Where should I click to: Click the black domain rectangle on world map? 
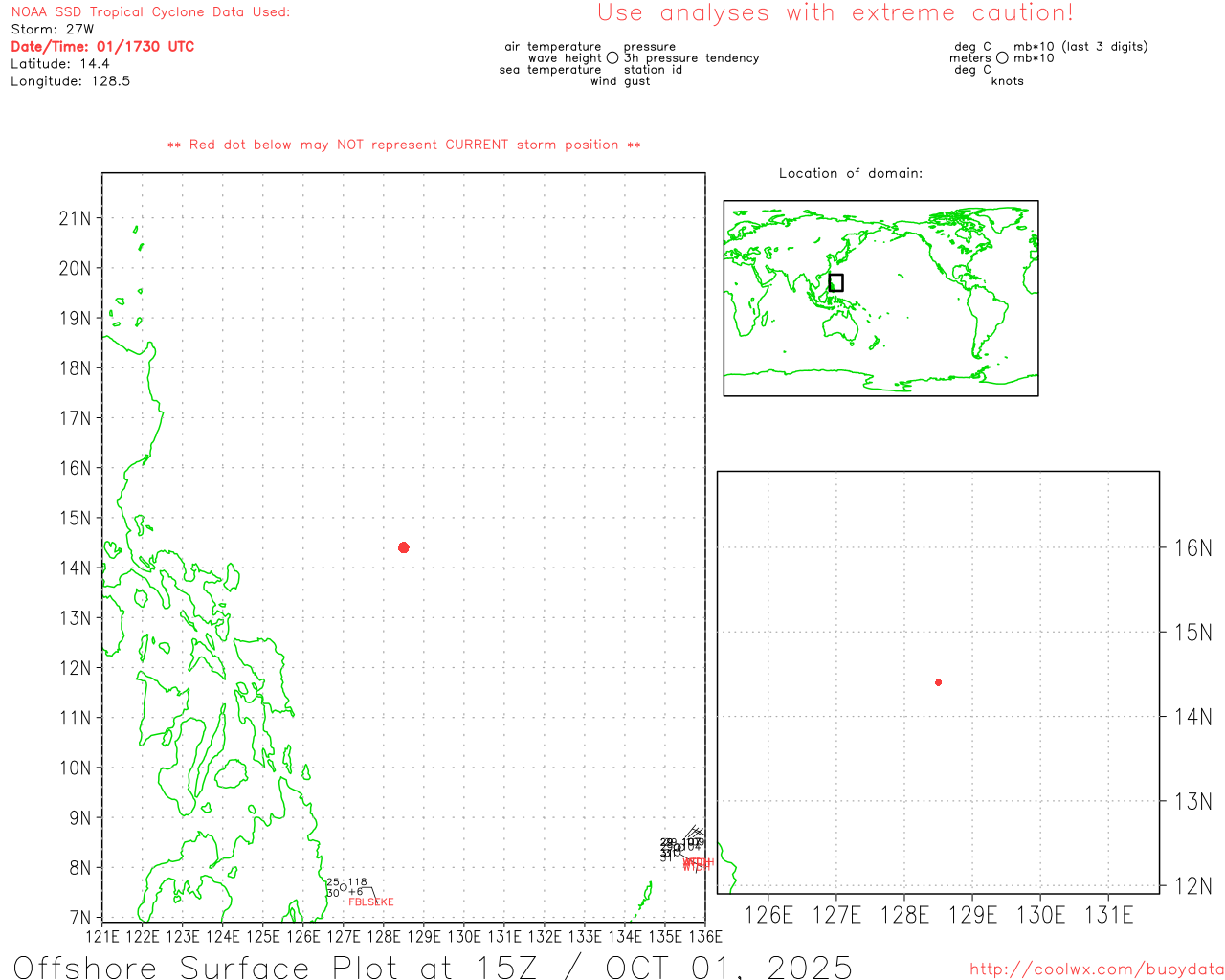pos(835,282)
